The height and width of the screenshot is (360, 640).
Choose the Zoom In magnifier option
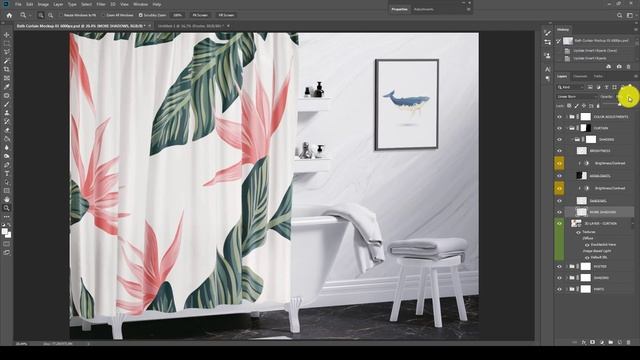[x=41, y=15]
